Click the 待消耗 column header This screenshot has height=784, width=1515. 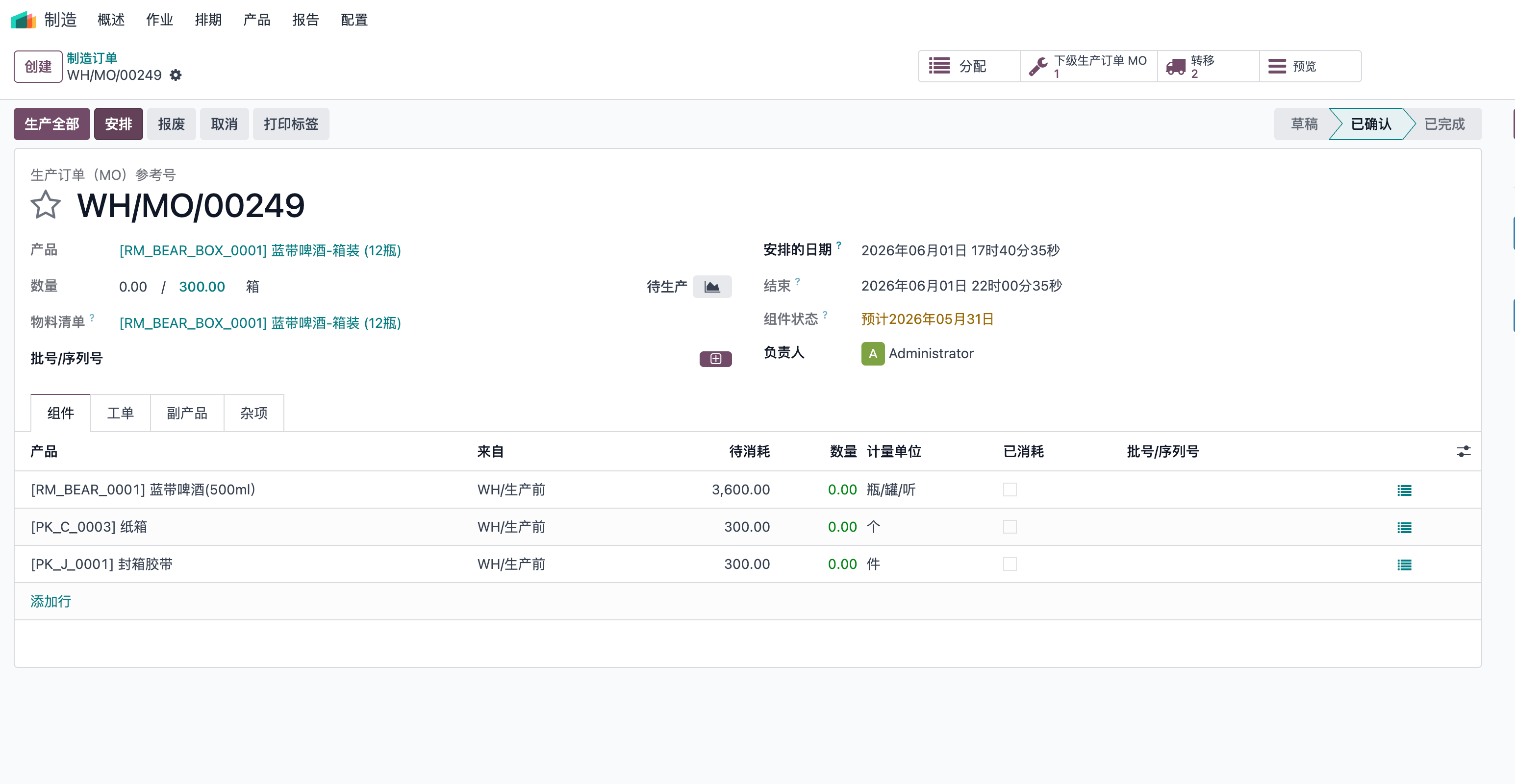click(749, 451)
